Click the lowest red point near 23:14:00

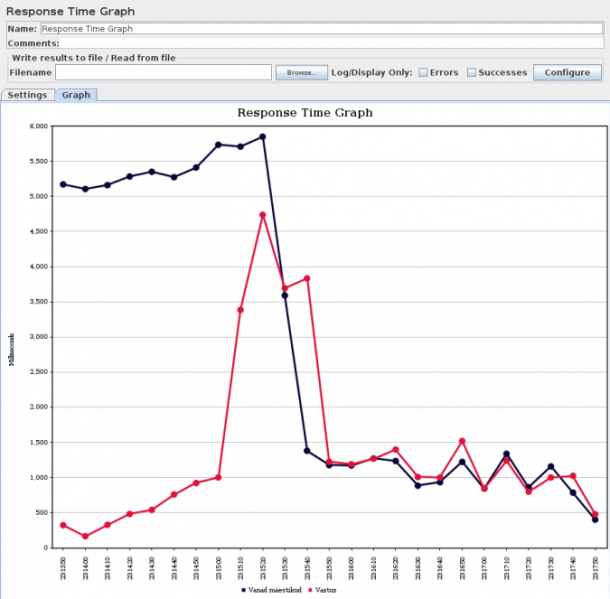[x=85, y=537]
